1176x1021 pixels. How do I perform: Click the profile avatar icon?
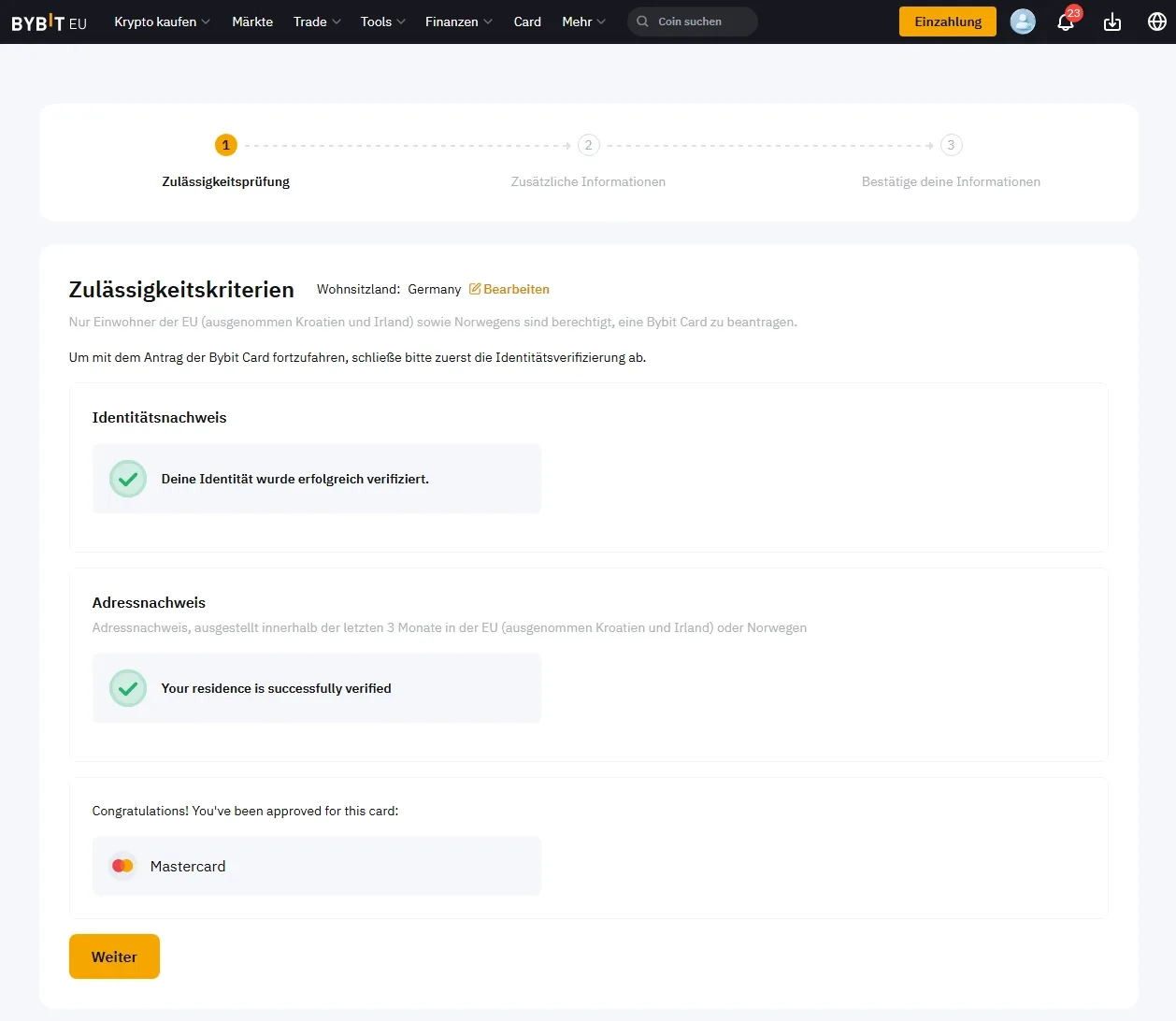click(1023, 22)
